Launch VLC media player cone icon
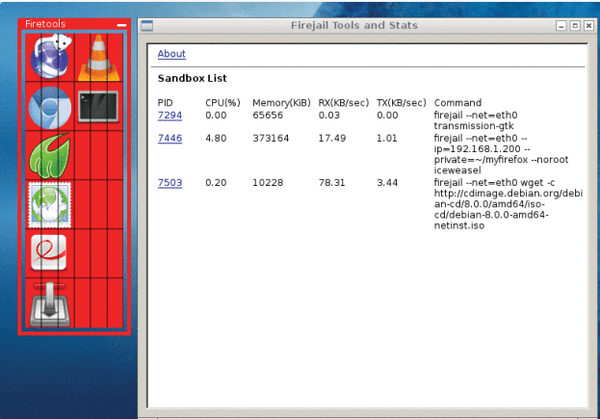The width and height of the screenshot is (600, 419). pos(99,57)
